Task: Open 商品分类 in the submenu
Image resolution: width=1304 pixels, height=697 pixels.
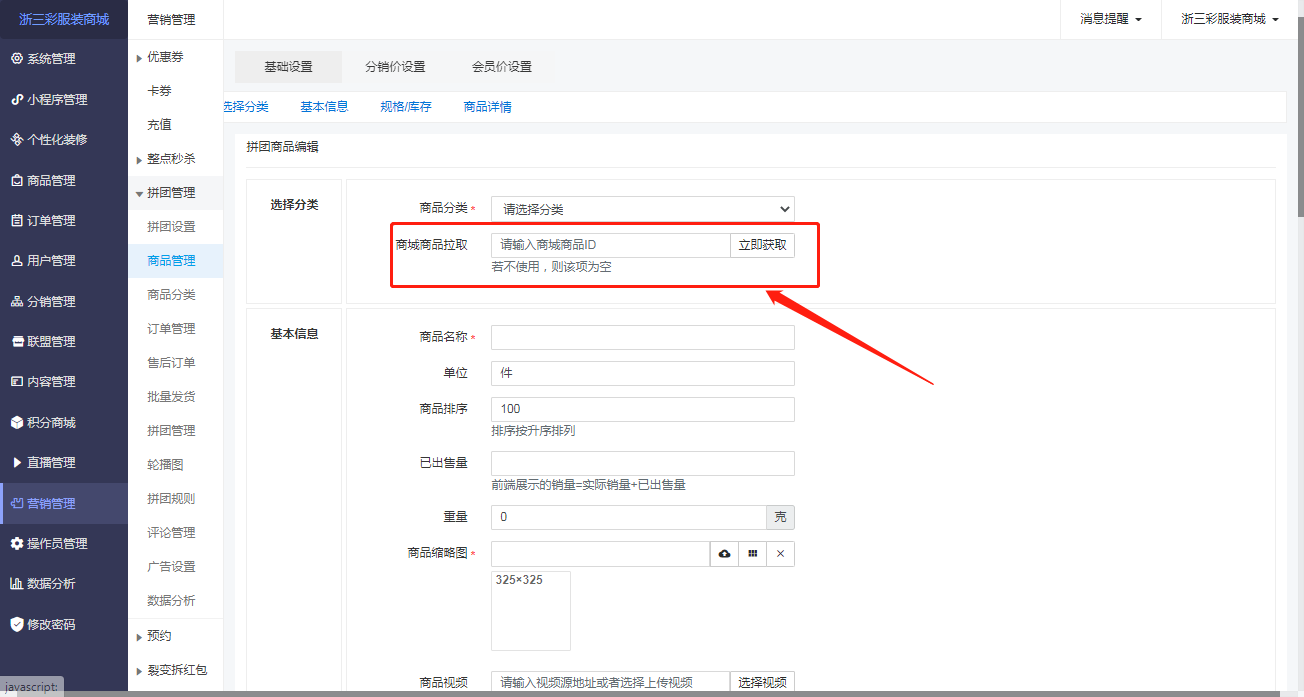Action: (171, 295)
